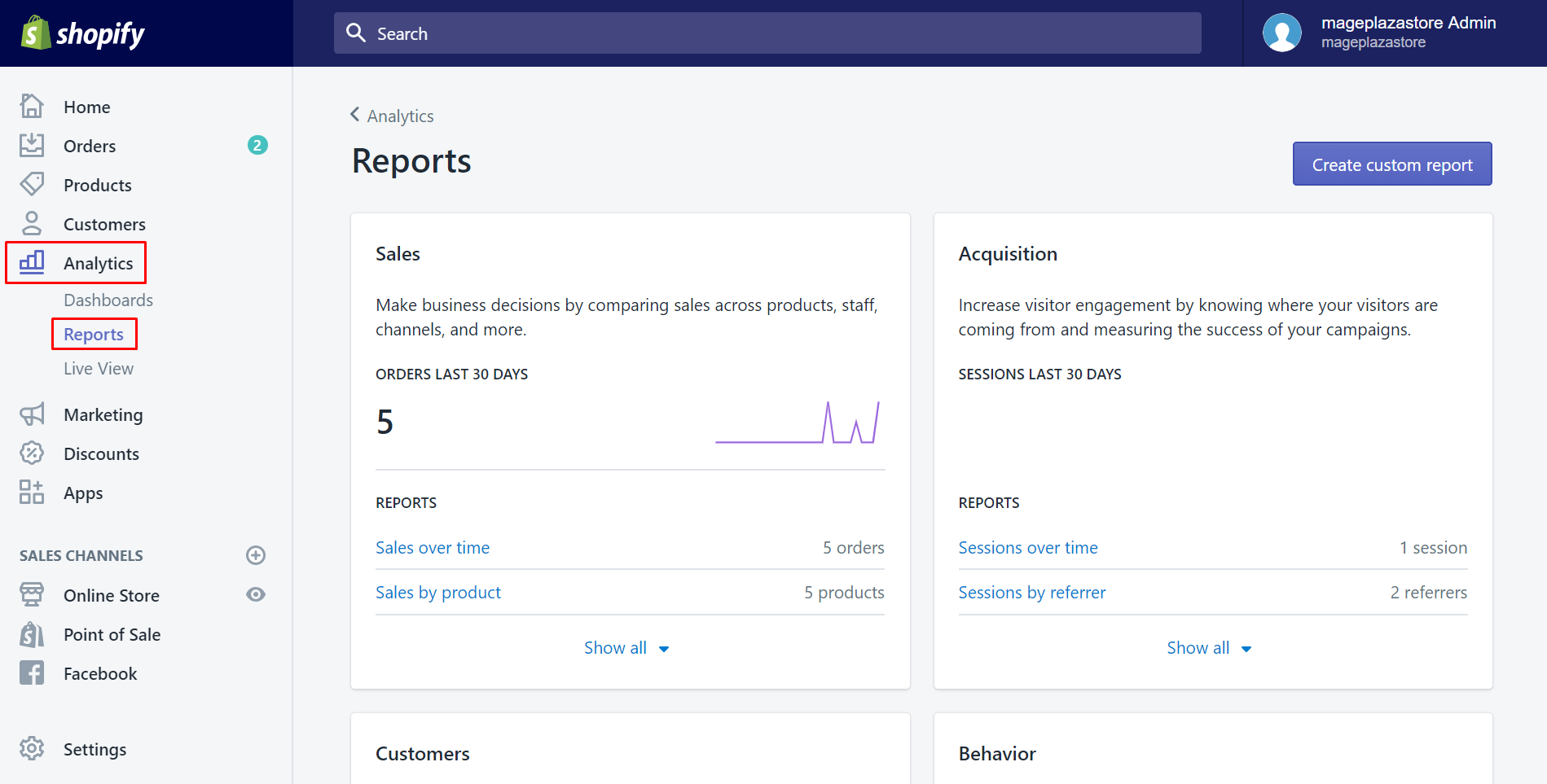Click the Orders inbox icon
Screen dimensions: 1547x784
click(32, 145)
